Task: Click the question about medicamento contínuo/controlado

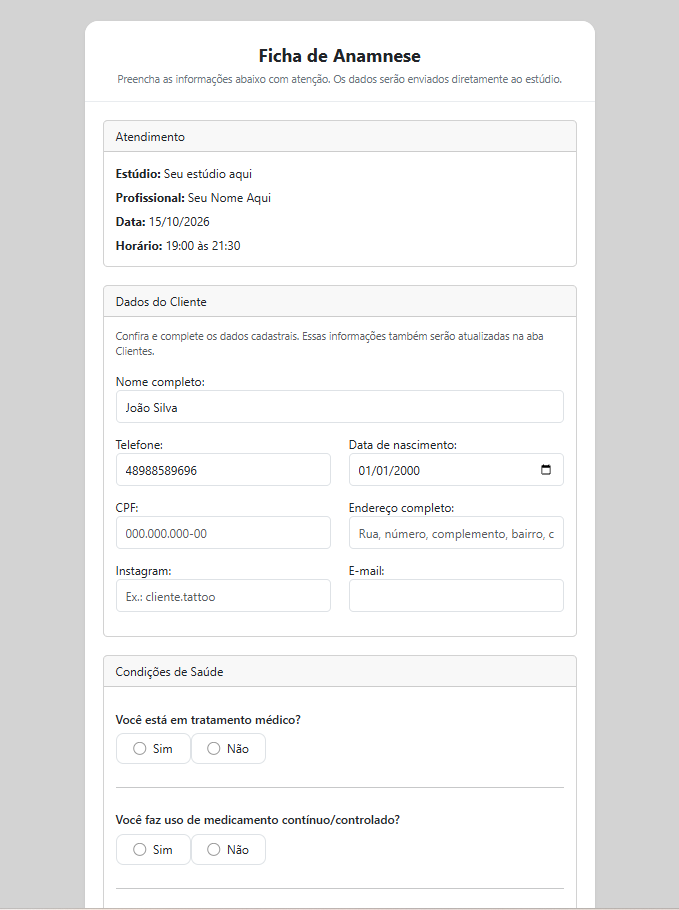Action: point(258,819)
